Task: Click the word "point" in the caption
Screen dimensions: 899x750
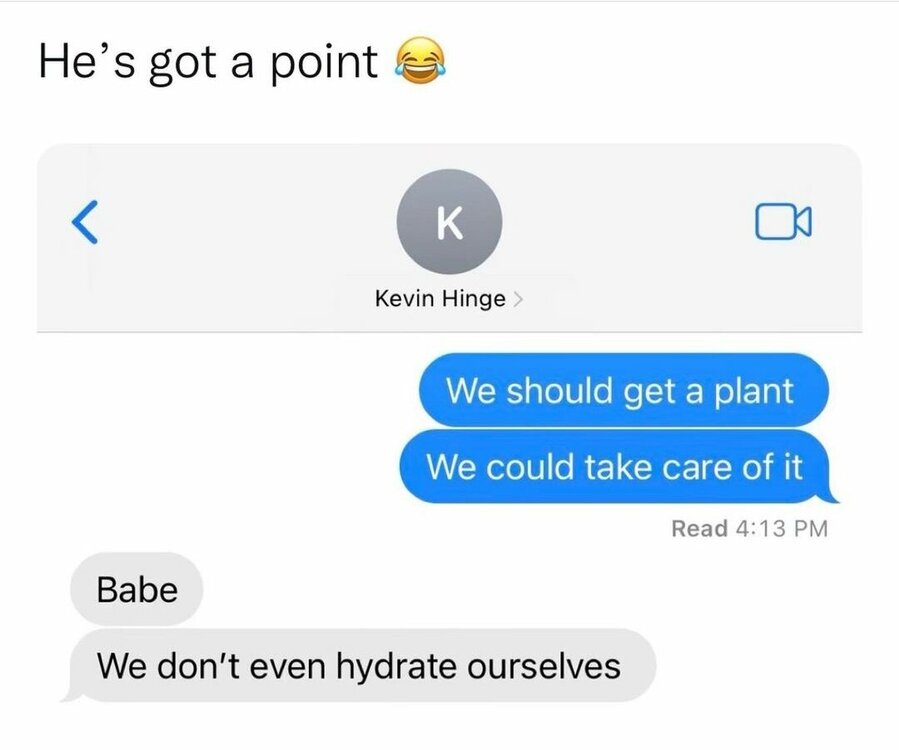Action: (324, 63)
